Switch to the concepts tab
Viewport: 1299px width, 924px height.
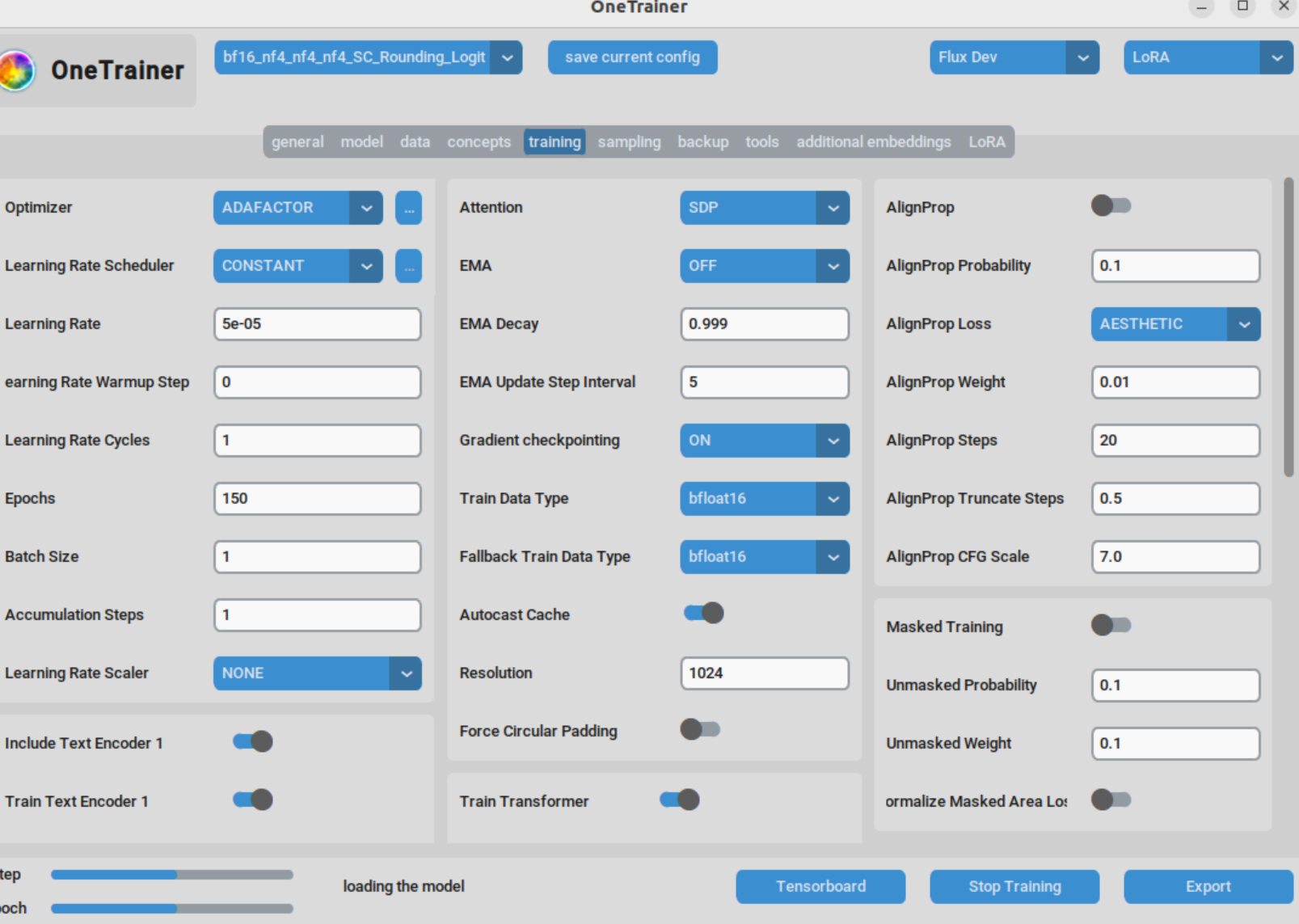[x=479, y=141]
